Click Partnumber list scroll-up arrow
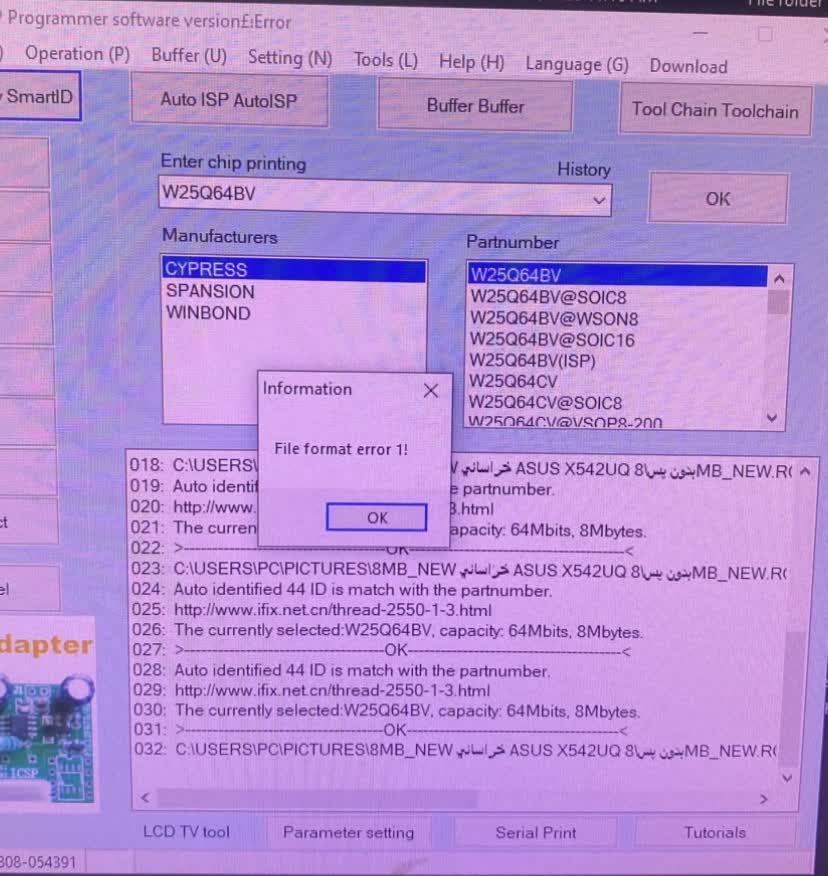828x876 pixels. click(779, 278)
